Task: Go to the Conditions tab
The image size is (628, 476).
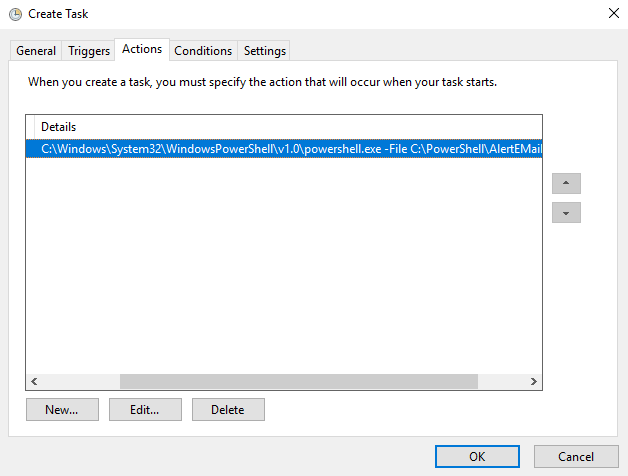Action: tap(203, 51)
